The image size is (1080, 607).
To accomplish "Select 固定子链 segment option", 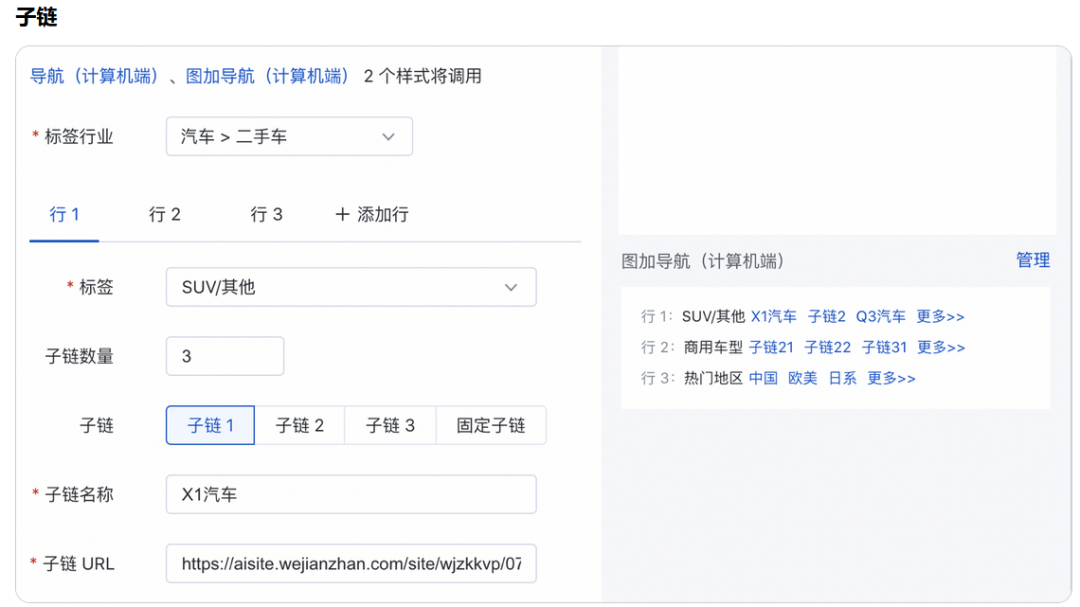I will 491,425.
